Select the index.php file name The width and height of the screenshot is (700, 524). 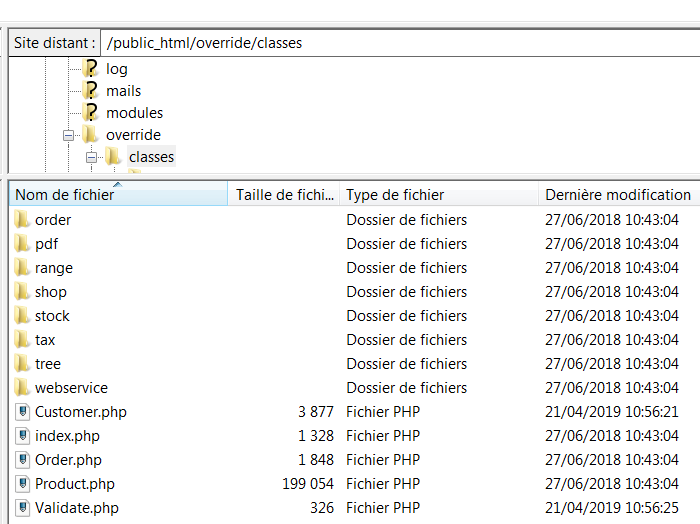[67, 436]
